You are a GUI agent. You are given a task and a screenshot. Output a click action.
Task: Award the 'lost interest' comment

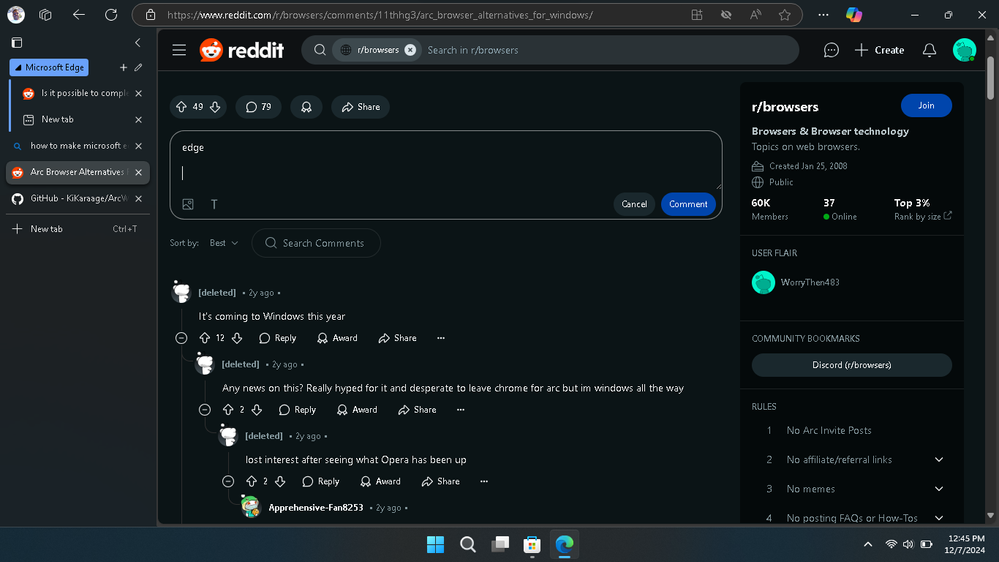(x=380, y=482)
